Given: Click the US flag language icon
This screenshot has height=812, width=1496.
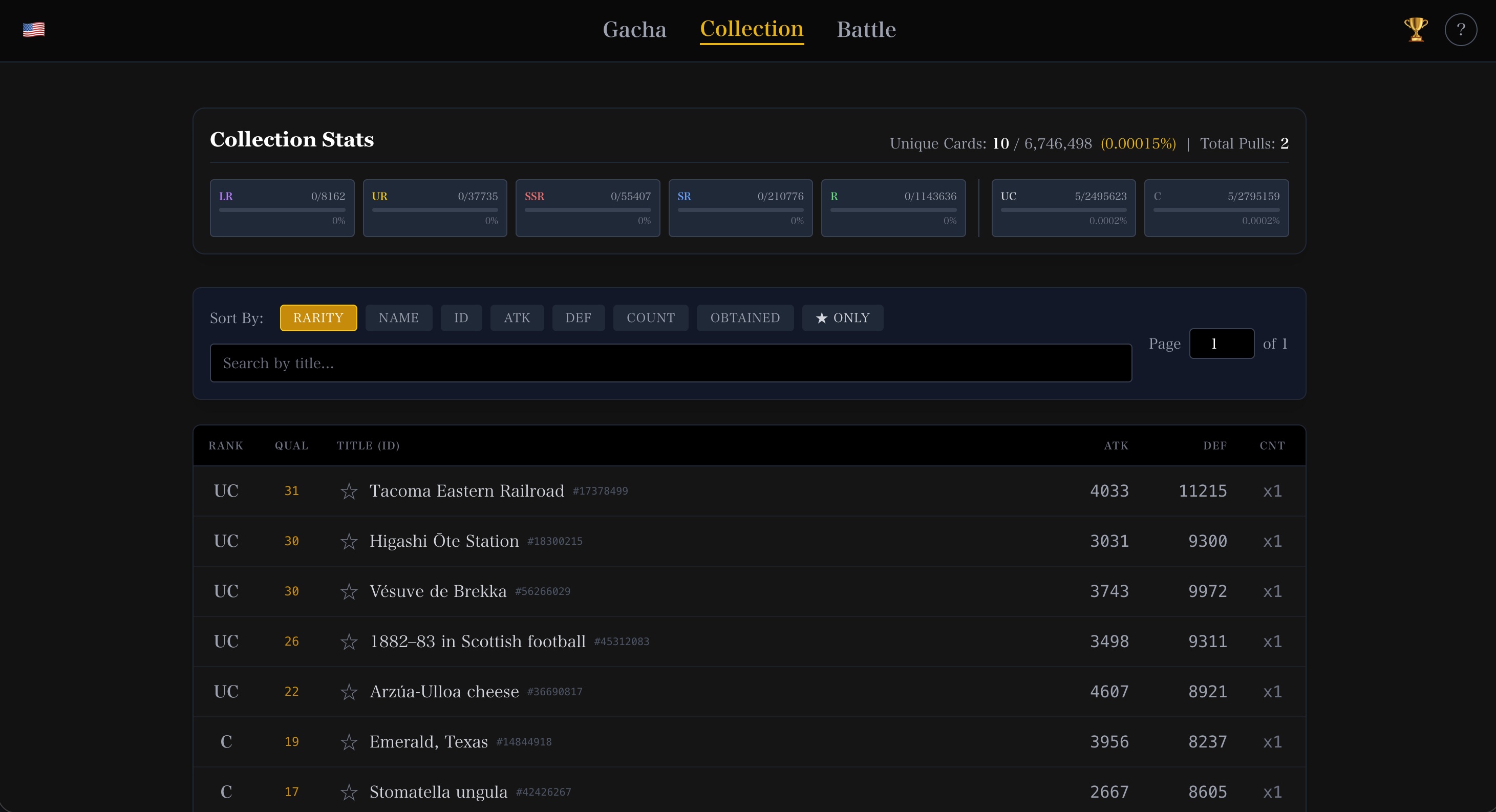Looking at the screenshot, I should coord(34,29).
